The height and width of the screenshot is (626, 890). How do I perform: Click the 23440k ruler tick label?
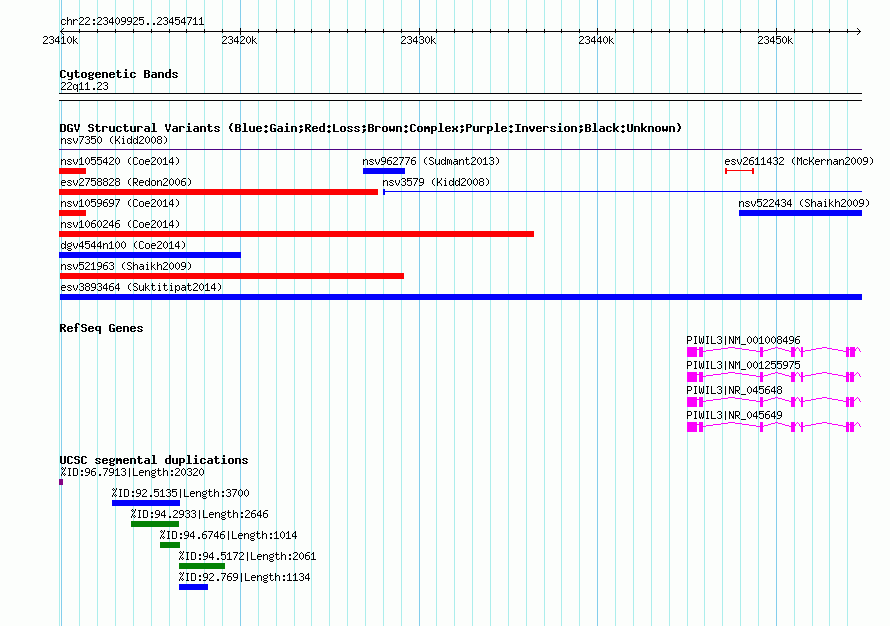coord(596,40)
